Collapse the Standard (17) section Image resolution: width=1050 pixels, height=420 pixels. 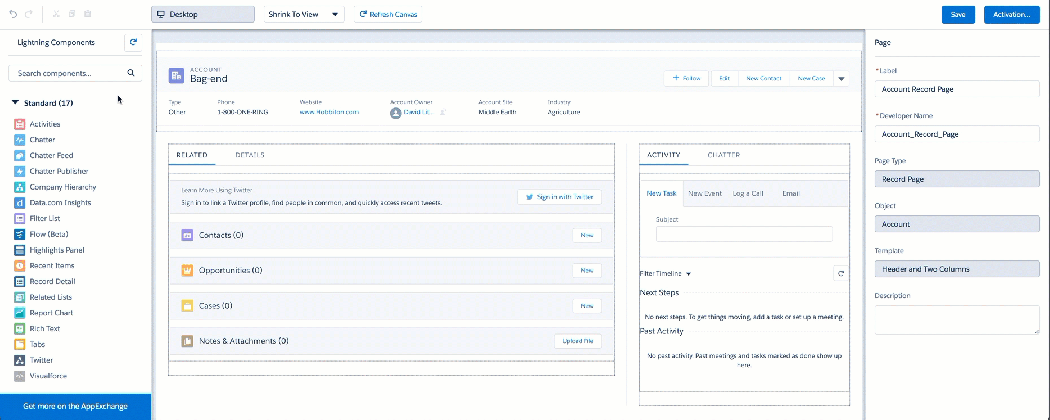(15, 103)
